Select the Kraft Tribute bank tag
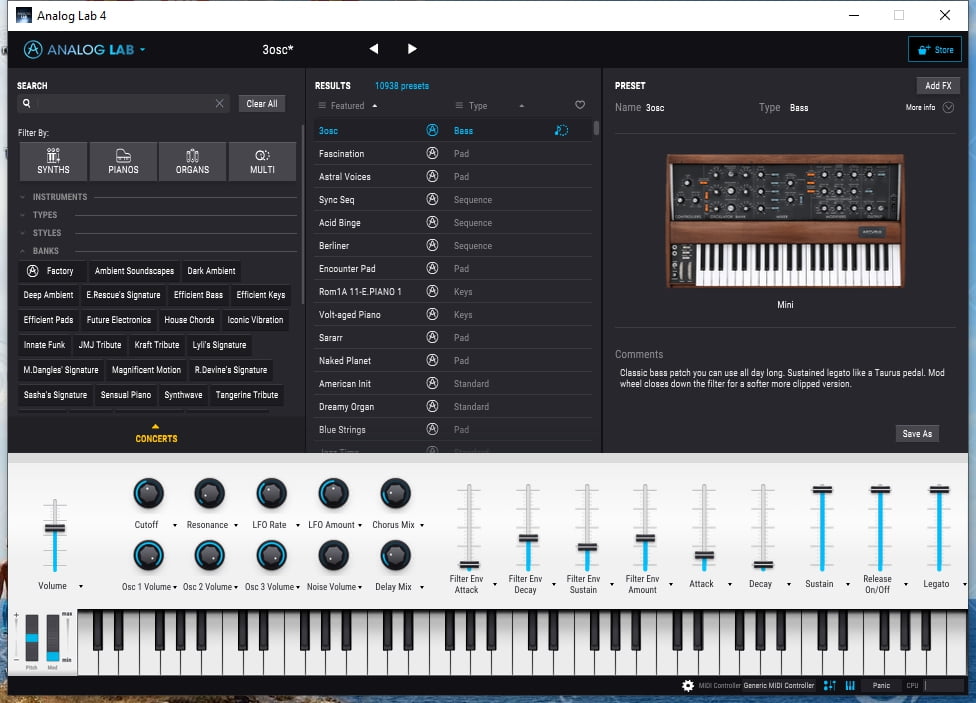The height and width of the screenshot is (703, 976). click(157, 345)
